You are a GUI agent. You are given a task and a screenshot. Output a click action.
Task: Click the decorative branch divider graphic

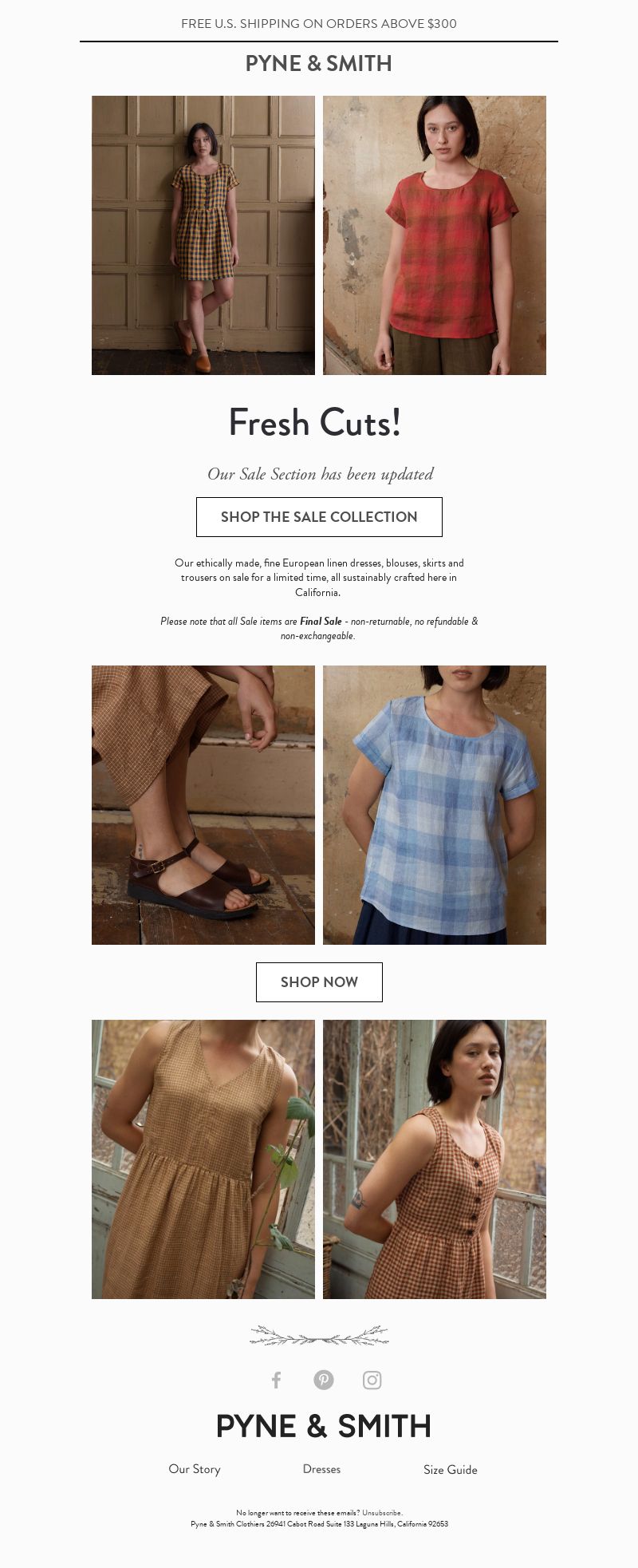click(x=319, y=1335)
